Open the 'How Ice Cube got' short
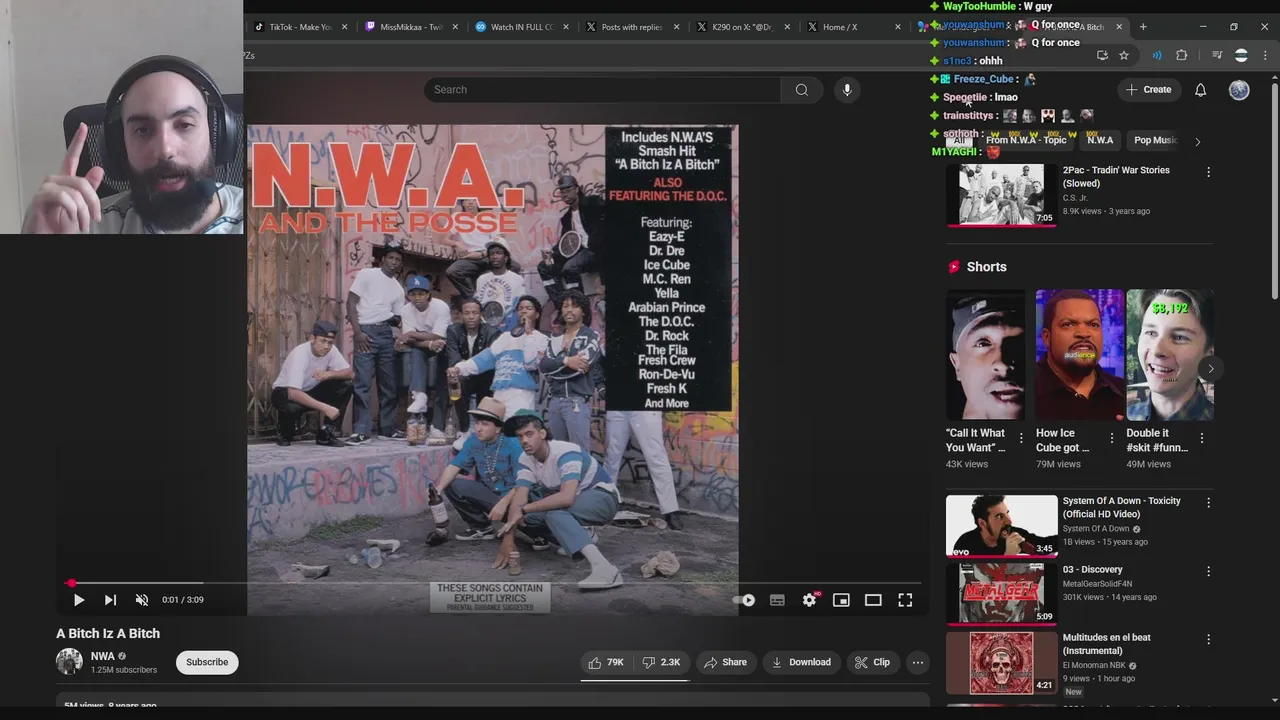Viewport: 1280px width, 720px height. coord(1079,355)
